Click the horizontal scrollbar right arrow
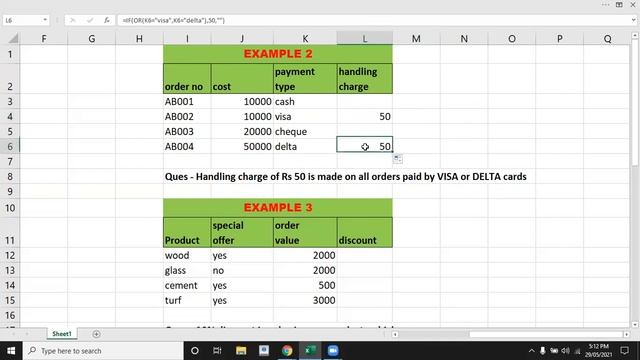The image size is (640, 360). tap(626, 334)
